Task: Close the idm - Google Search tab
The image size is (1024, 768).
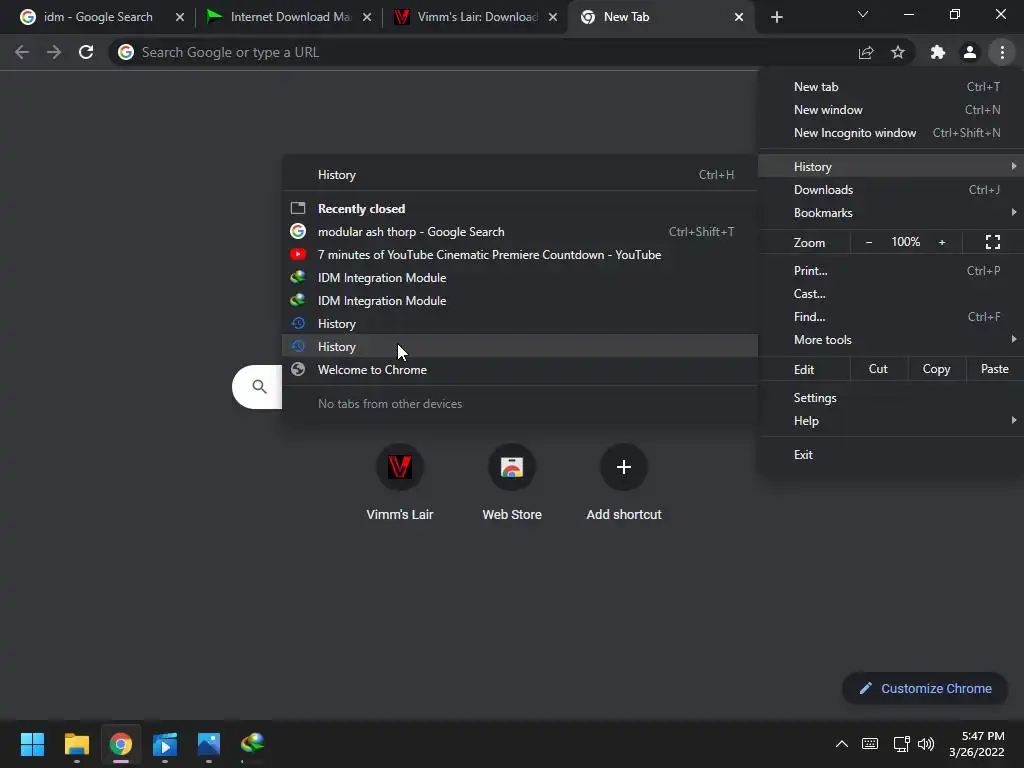Action: [180, 17]
